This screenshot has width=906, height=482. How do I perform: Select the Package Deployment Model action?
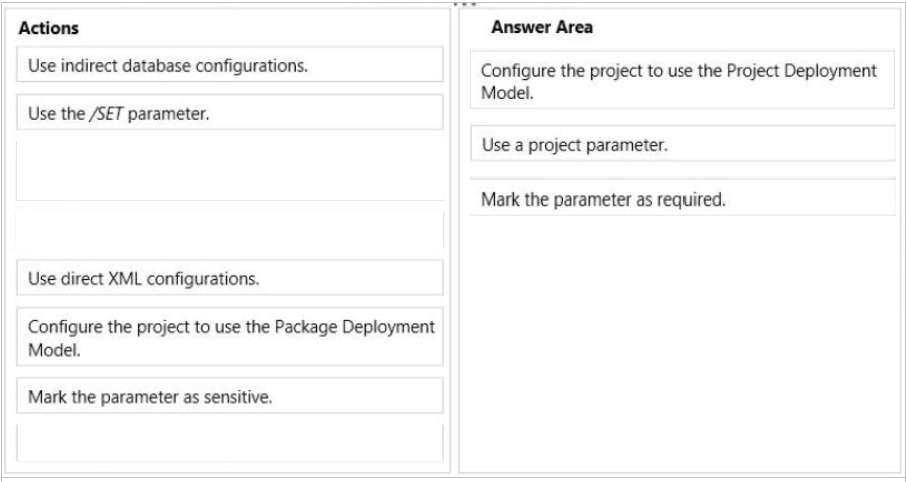(x=229, y=337)
